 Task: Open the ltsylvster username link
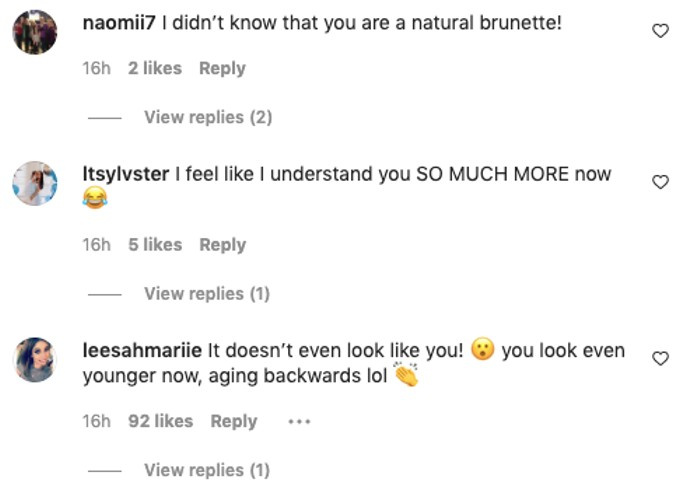pyautogui.click(x=126, y=174)
